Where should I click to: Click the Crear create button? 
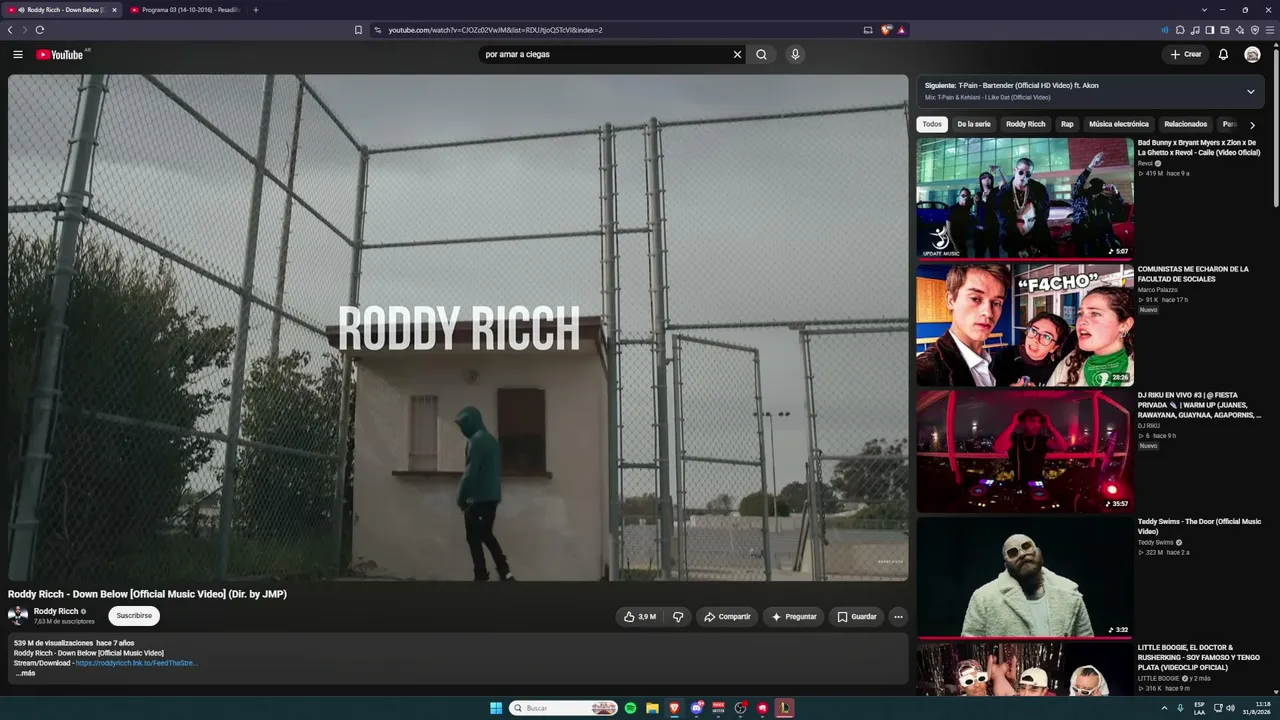[x=1186, y=54]
